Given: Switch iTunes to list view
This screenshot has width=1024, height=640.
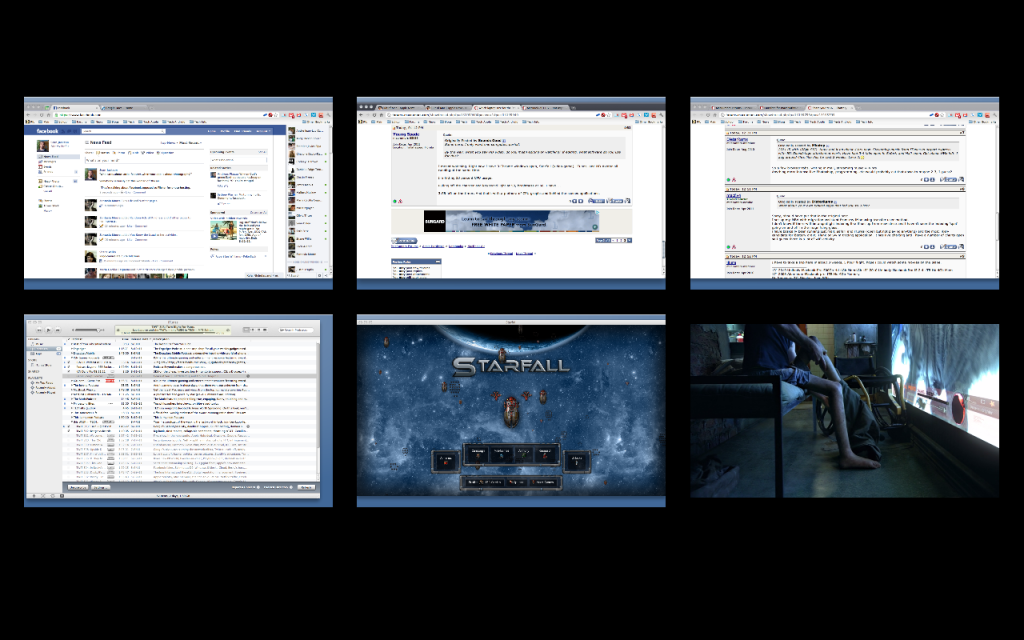Looking at the screenshot, I should [x=246, y=330].
